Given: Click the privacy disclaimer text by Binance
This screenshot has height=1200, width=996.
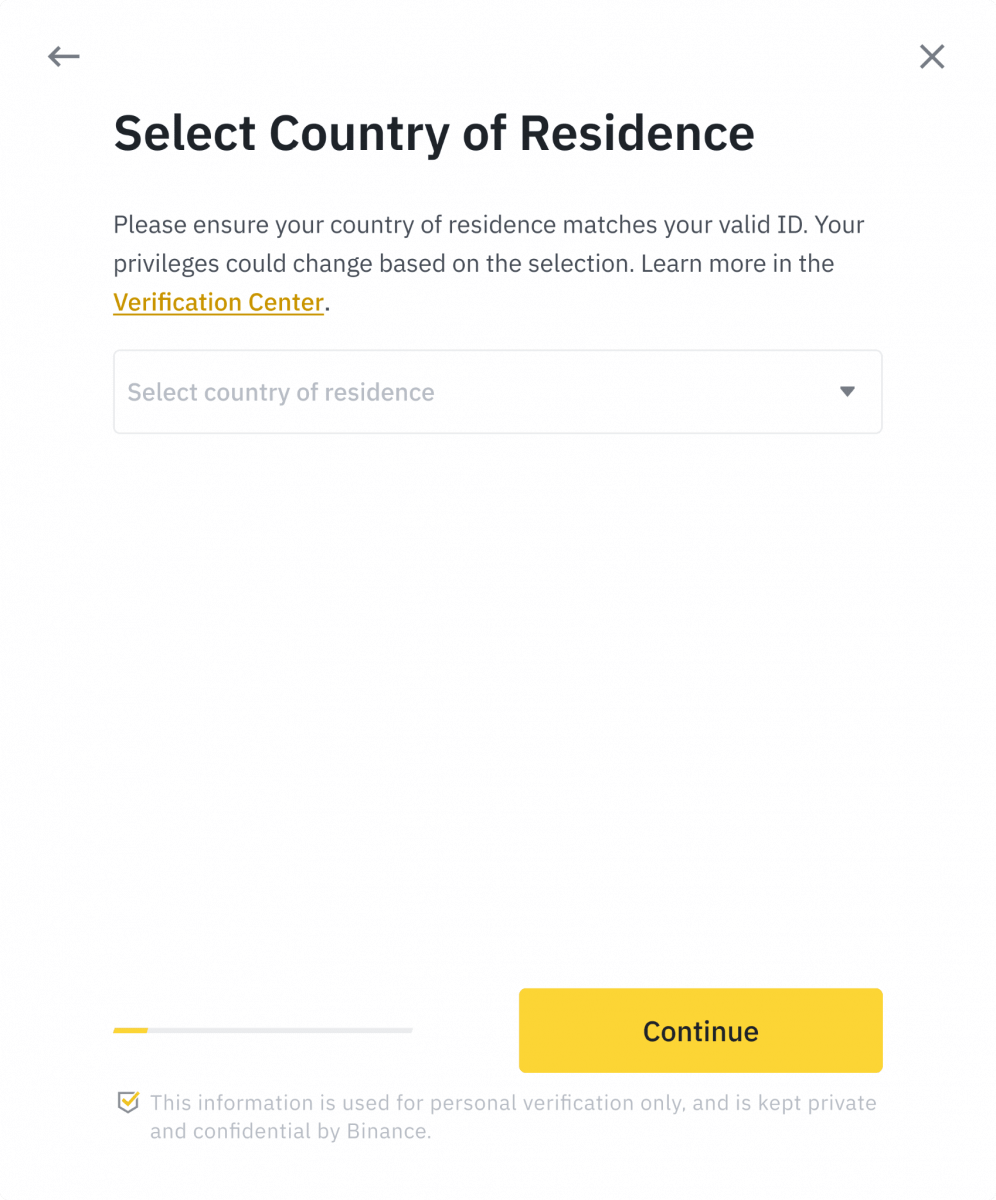Looking at the screenshot, I should [512, 1116].
